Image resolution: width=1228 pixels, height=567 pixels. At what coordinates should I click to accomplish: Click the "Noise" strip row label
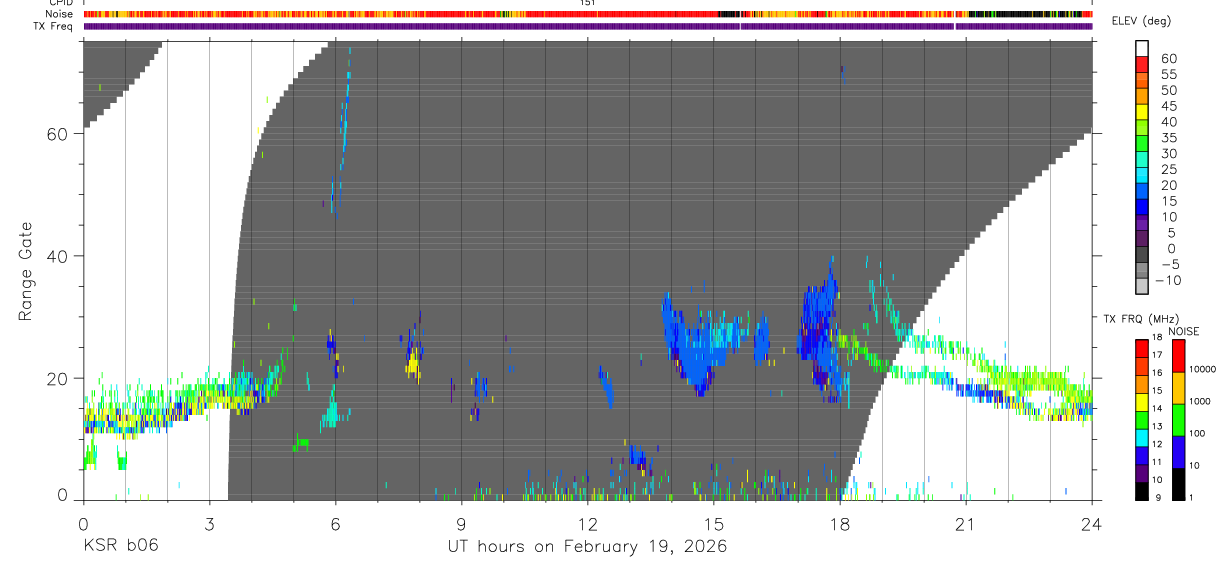(60, 14)
